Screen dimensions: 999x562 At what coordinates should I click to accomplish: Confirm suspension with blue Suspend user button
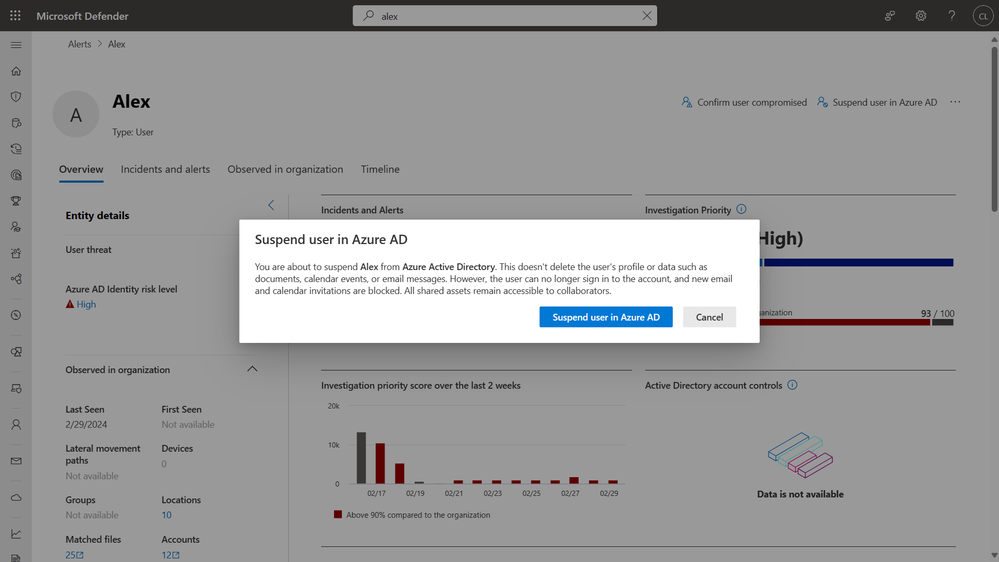tap(606, 317)
